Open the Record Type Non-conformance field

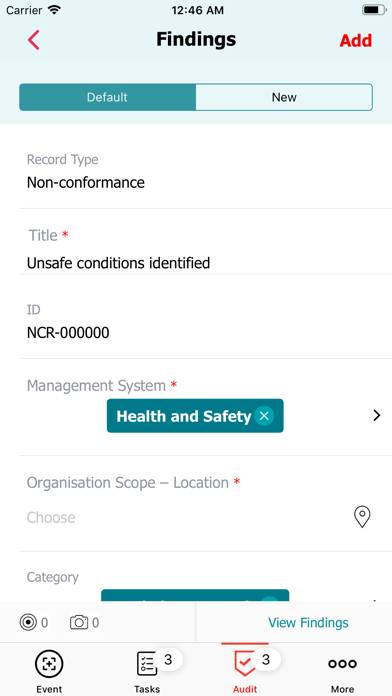click(196, 172)
